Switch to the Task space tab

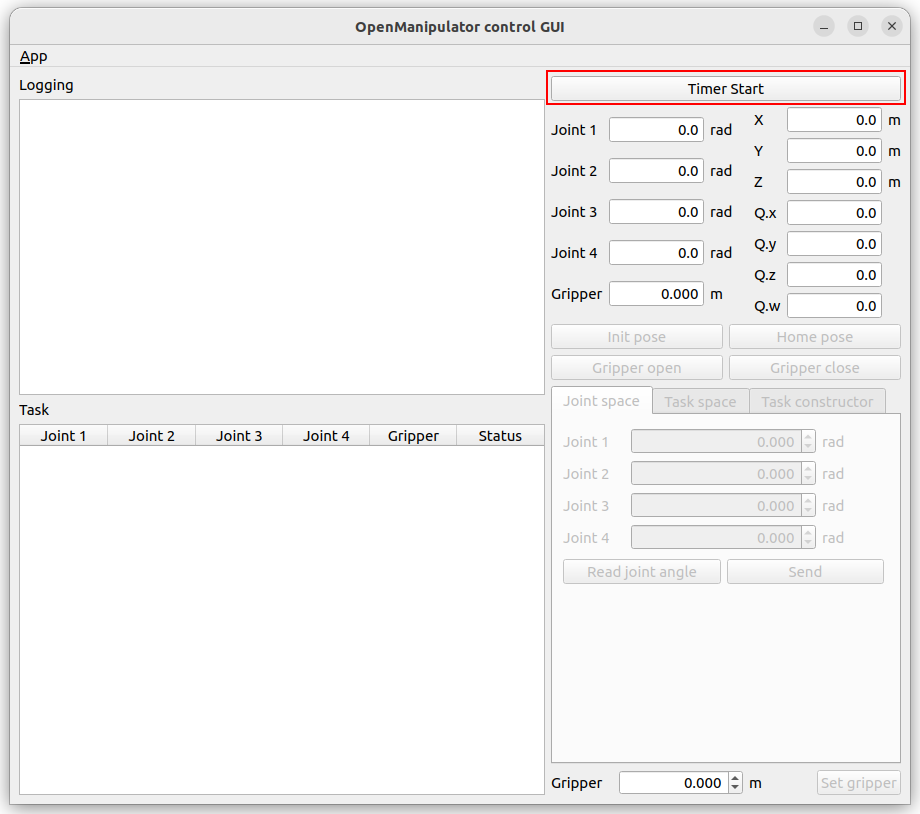click(700, 401)
